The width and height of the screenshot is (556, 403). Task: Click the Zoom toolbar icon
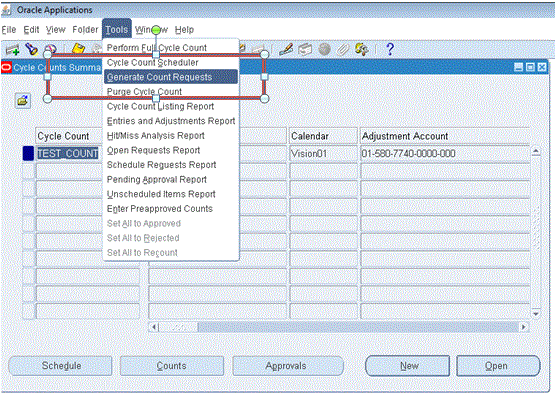tap(305, 50)
